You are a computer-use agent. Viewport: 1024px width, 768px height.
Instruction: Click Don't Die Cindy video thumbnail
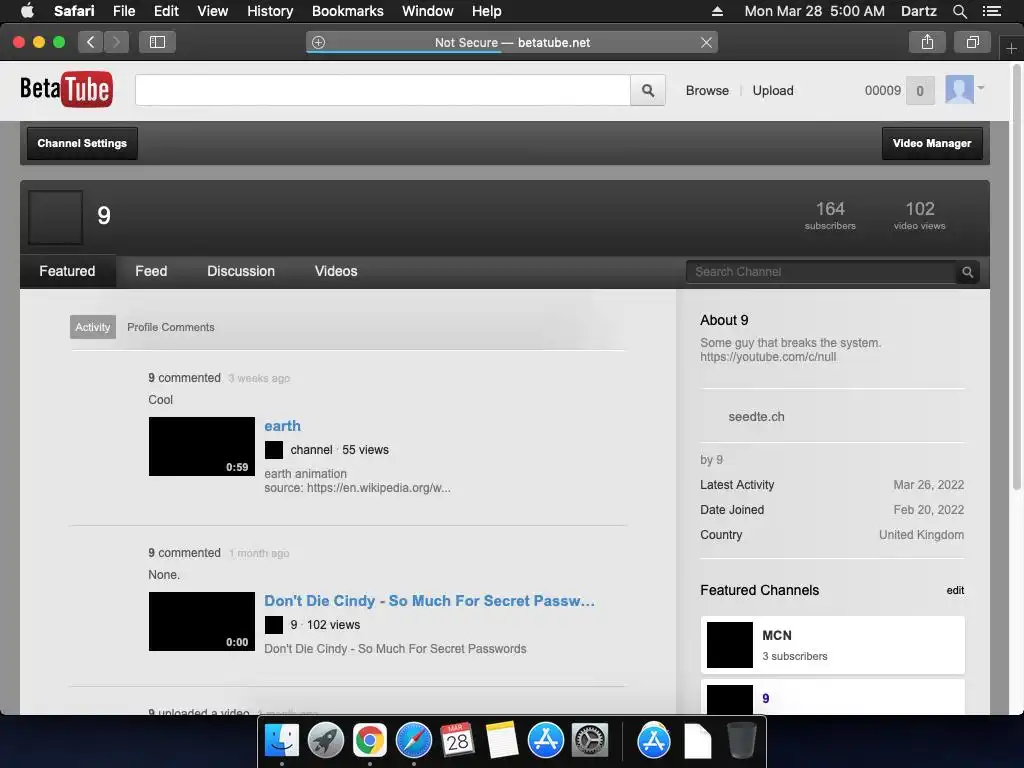[x=202, y=622]
